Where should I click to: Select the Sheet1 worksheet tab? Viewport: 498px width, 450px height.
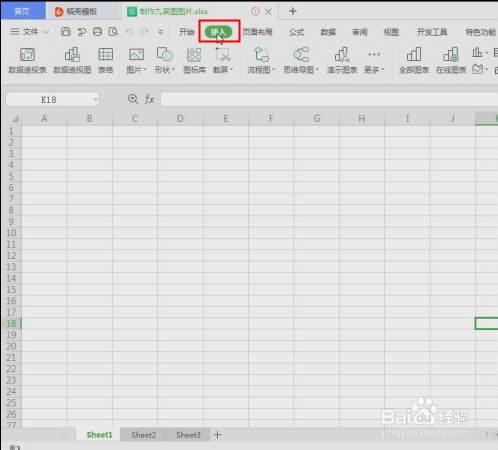click(x=99, y=435)
